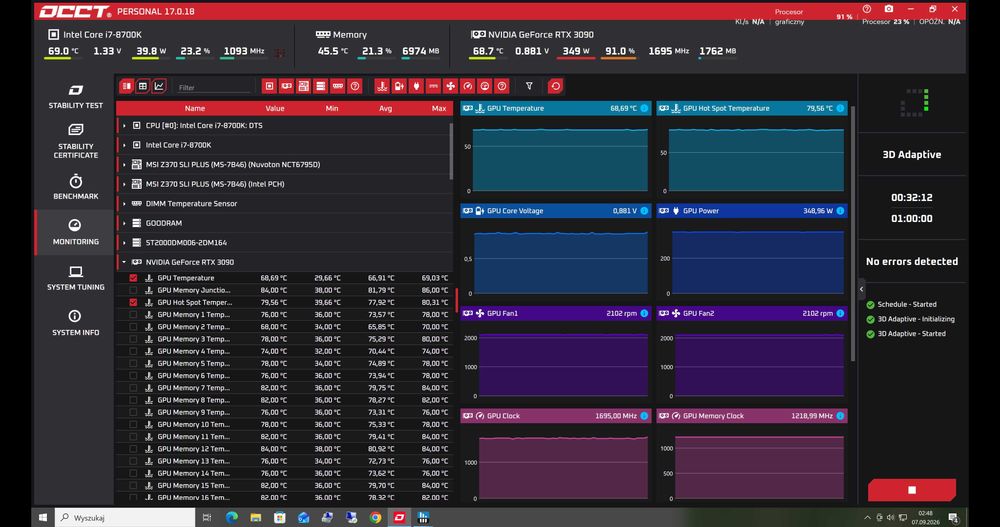The height and width of the screenshot is (527, 1000).
Task: Toggle the storage drive sensor filter icon
Action: tap(321, 86)
